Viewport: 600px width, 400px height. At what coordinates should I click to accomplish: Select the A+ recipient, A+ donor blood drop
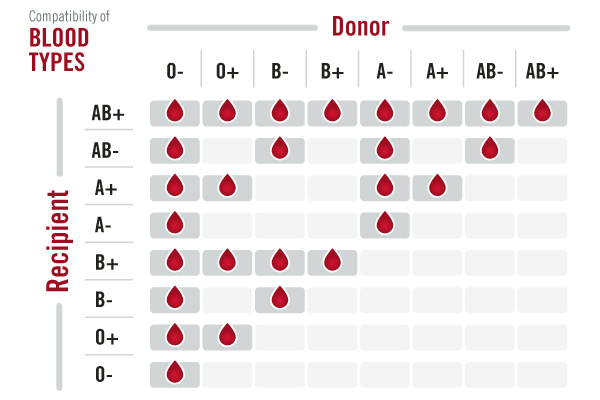click(x=437, y=186)
